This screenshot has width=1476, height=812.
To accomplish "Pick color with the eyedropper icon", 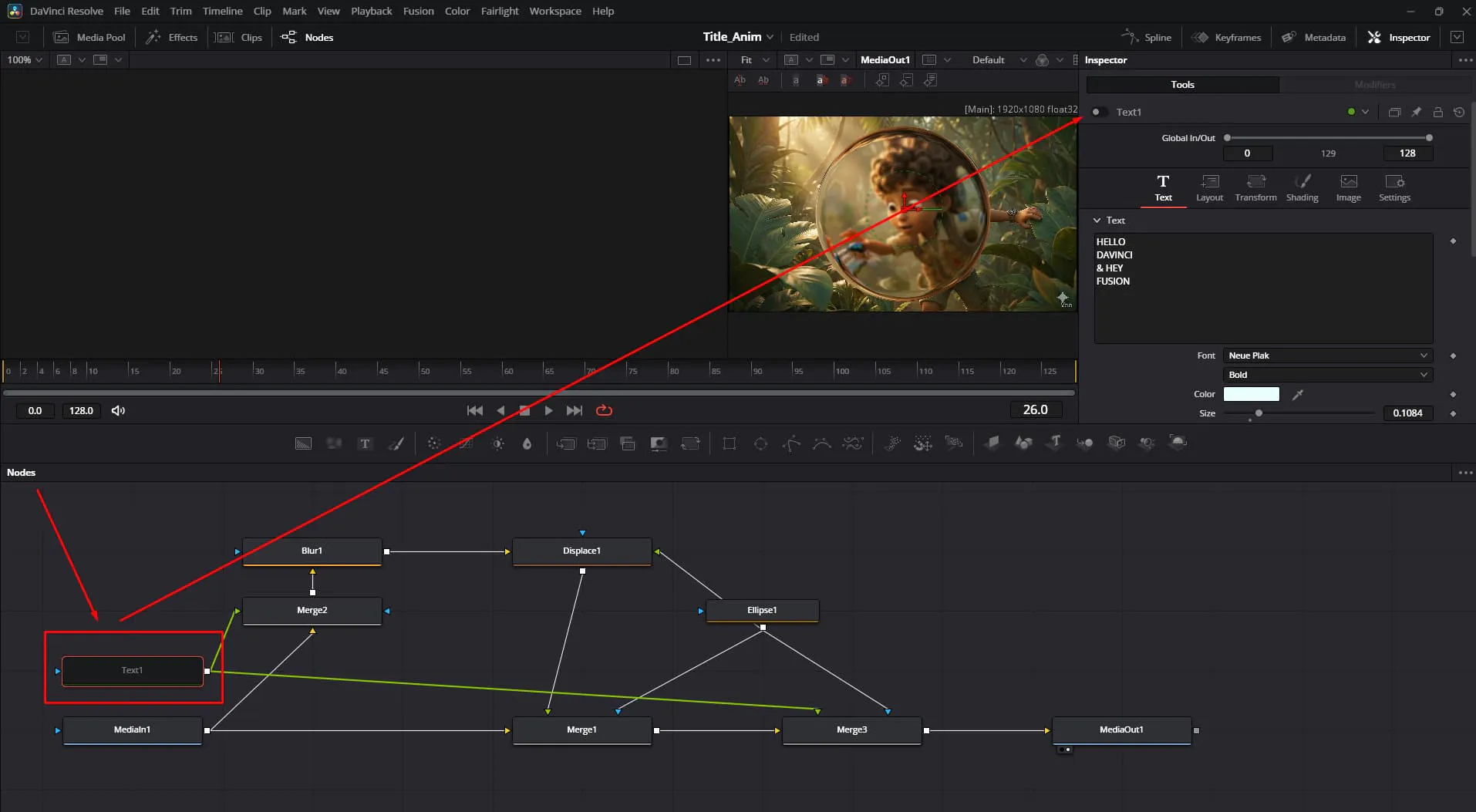I will 1298,394.
